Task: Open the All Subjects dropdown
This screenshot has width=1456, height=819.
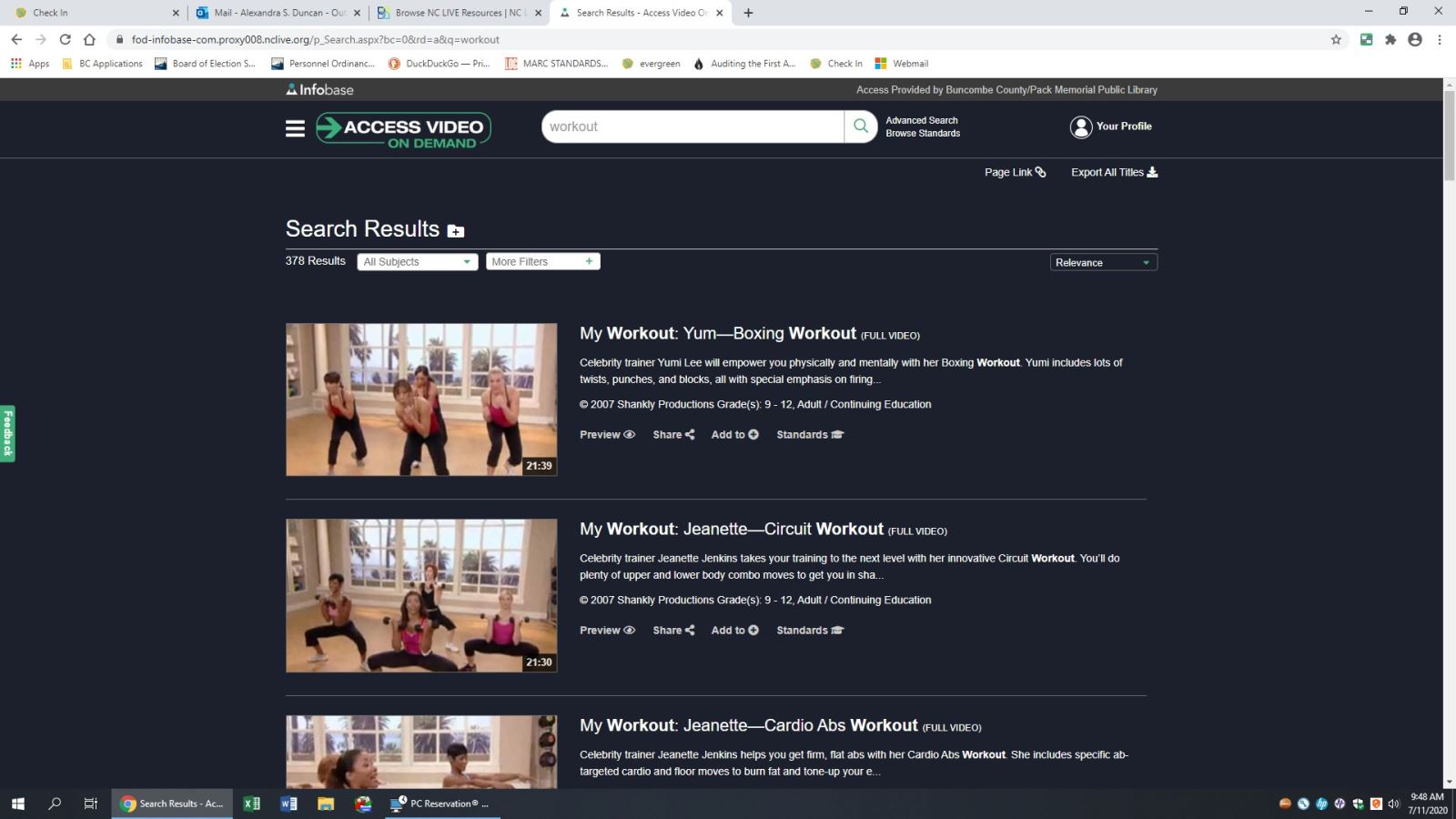Action: 418,262
